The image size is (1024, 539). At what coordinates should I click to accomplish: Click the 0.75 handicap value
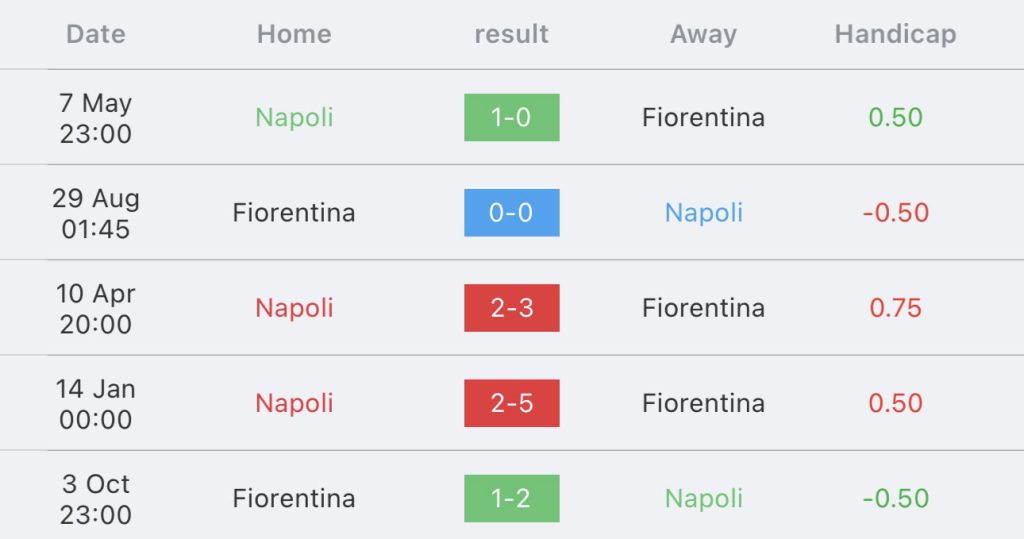pyautogui.click(x=895, y=308)
